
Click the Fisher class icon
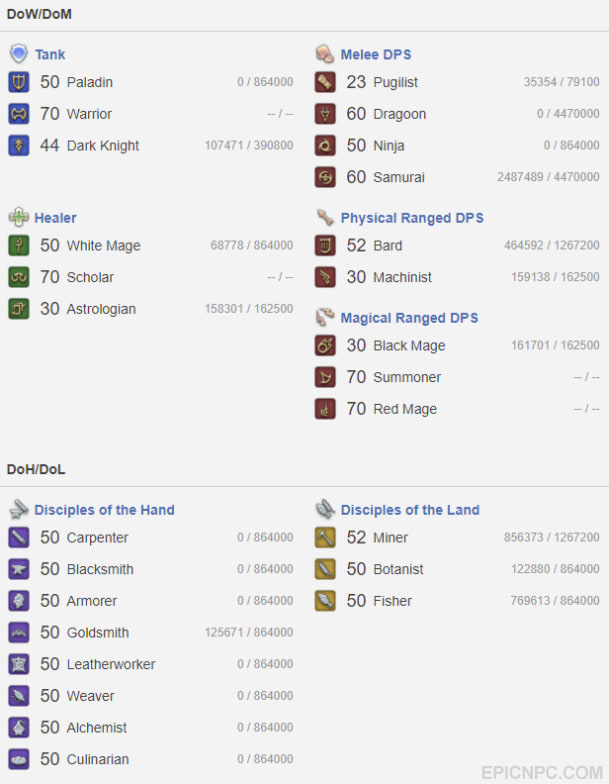[325, 601]
